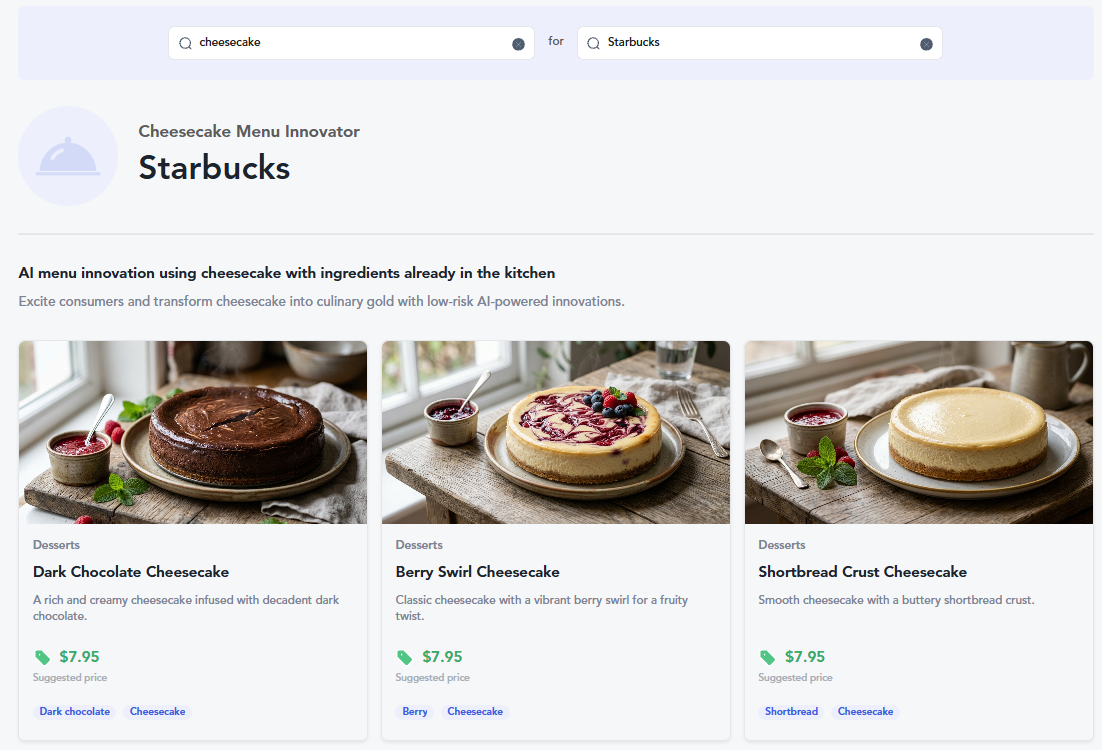Click Cheesecake tag under Berry Swirl card
Screen dimensions: 1102x750
(475, 711)
